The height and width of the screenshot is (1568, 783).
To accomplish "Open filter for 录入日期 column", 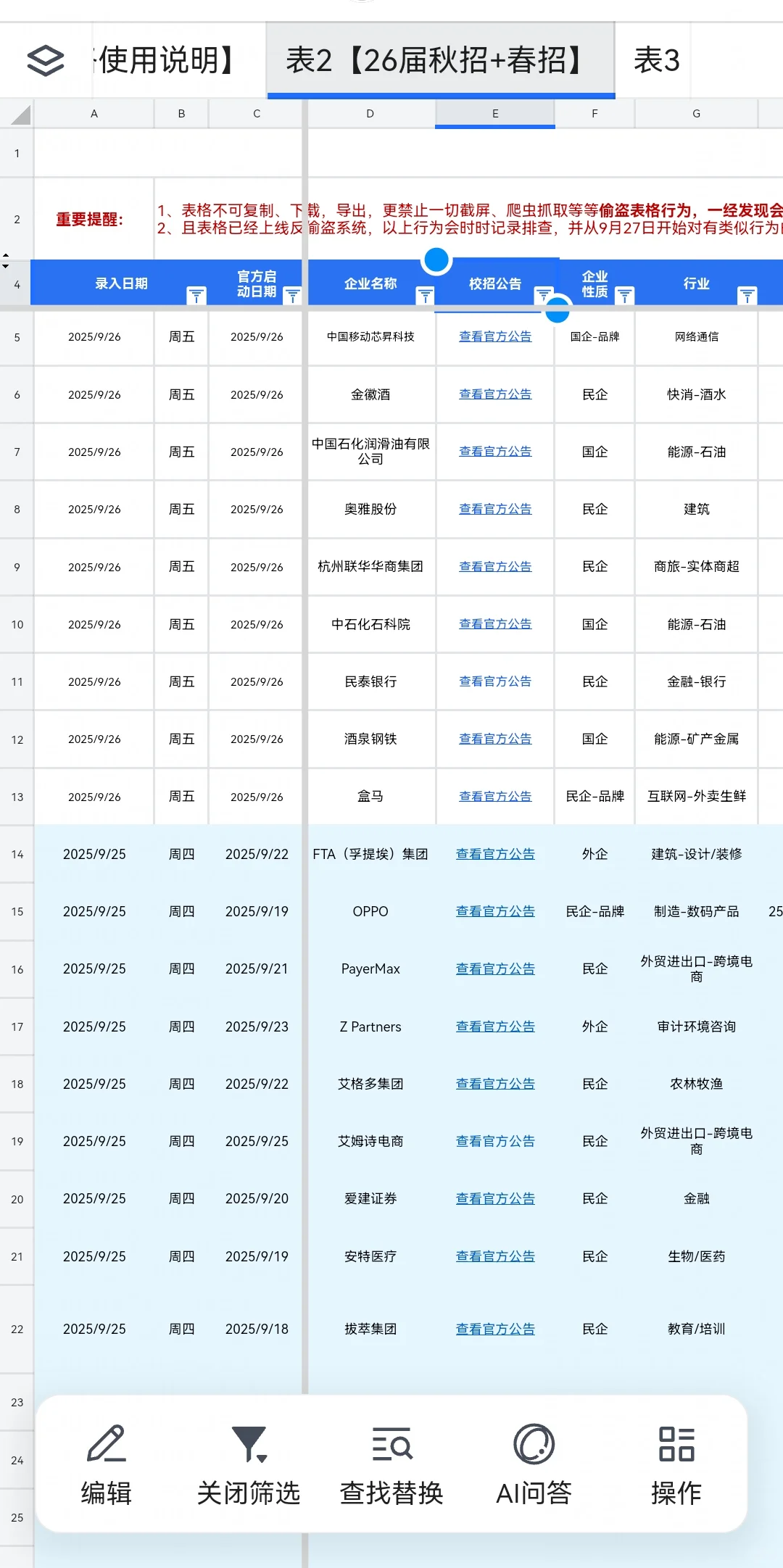I will (x=196, y=295).
